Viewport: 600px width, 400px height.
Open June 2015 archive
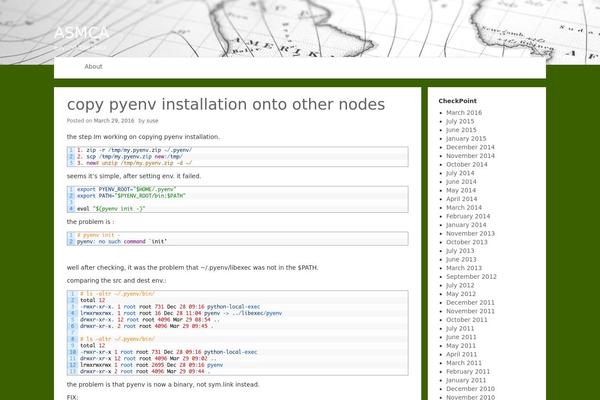click(x=461, y=130)
